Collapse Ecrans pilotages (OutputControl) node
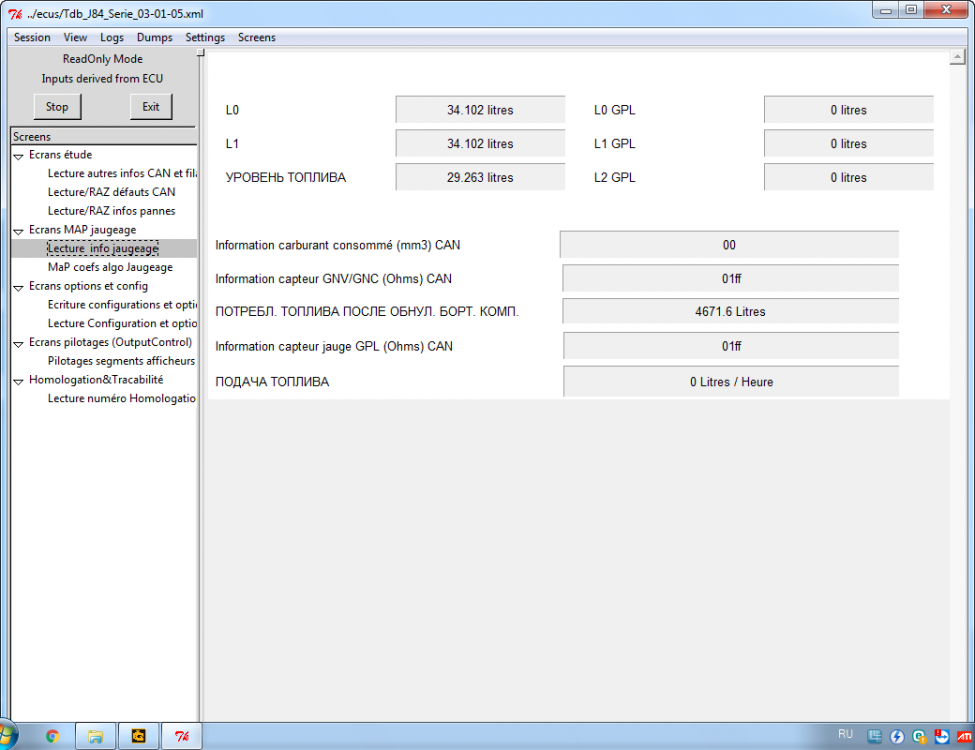Viewport: 975px width, 750px height. (19, 343)
